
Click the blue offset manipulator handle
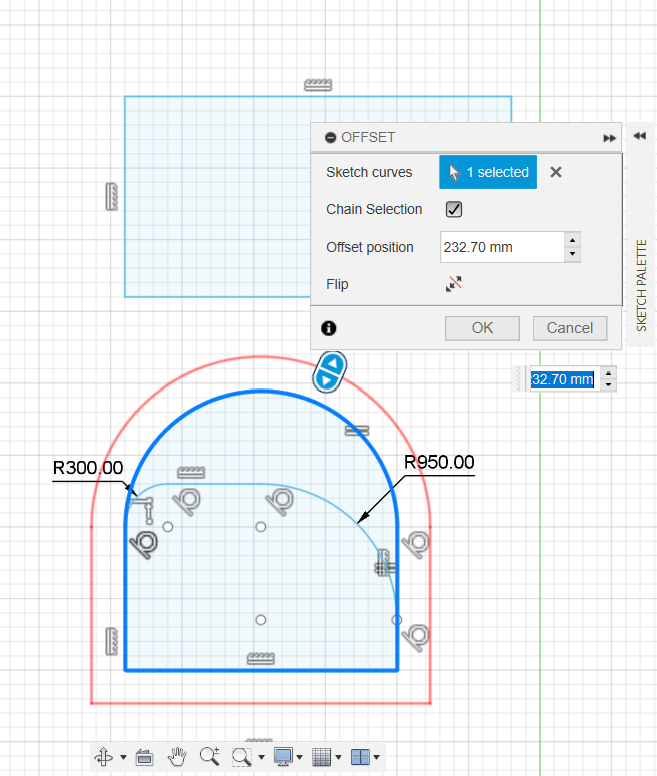(x=330, y=372)
